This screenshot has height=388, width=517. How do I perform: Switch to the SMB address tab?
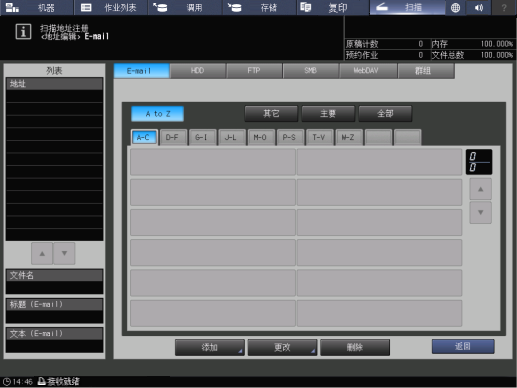point(310,71)
